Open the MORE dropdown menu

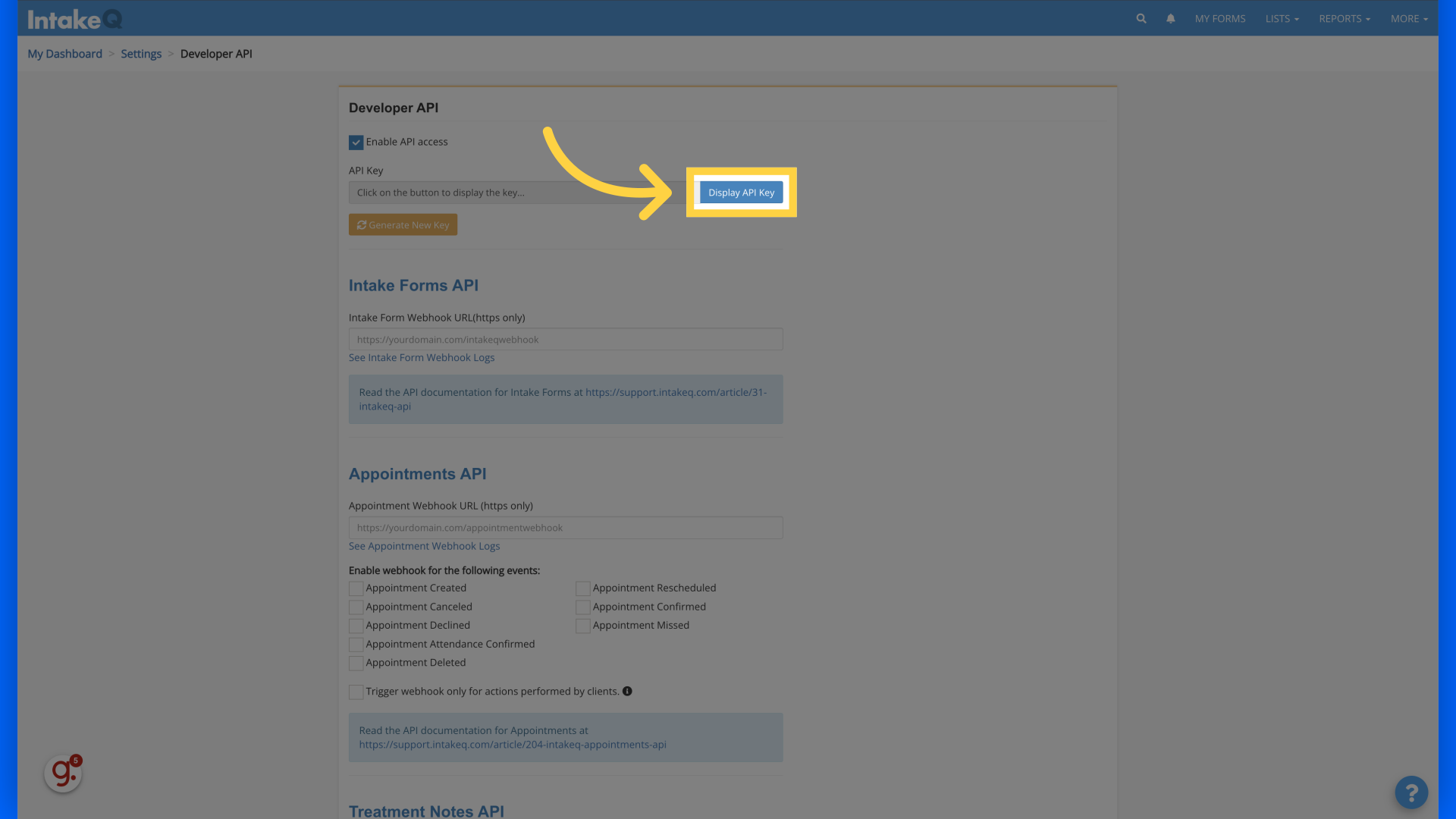[x=1408, y=18]
